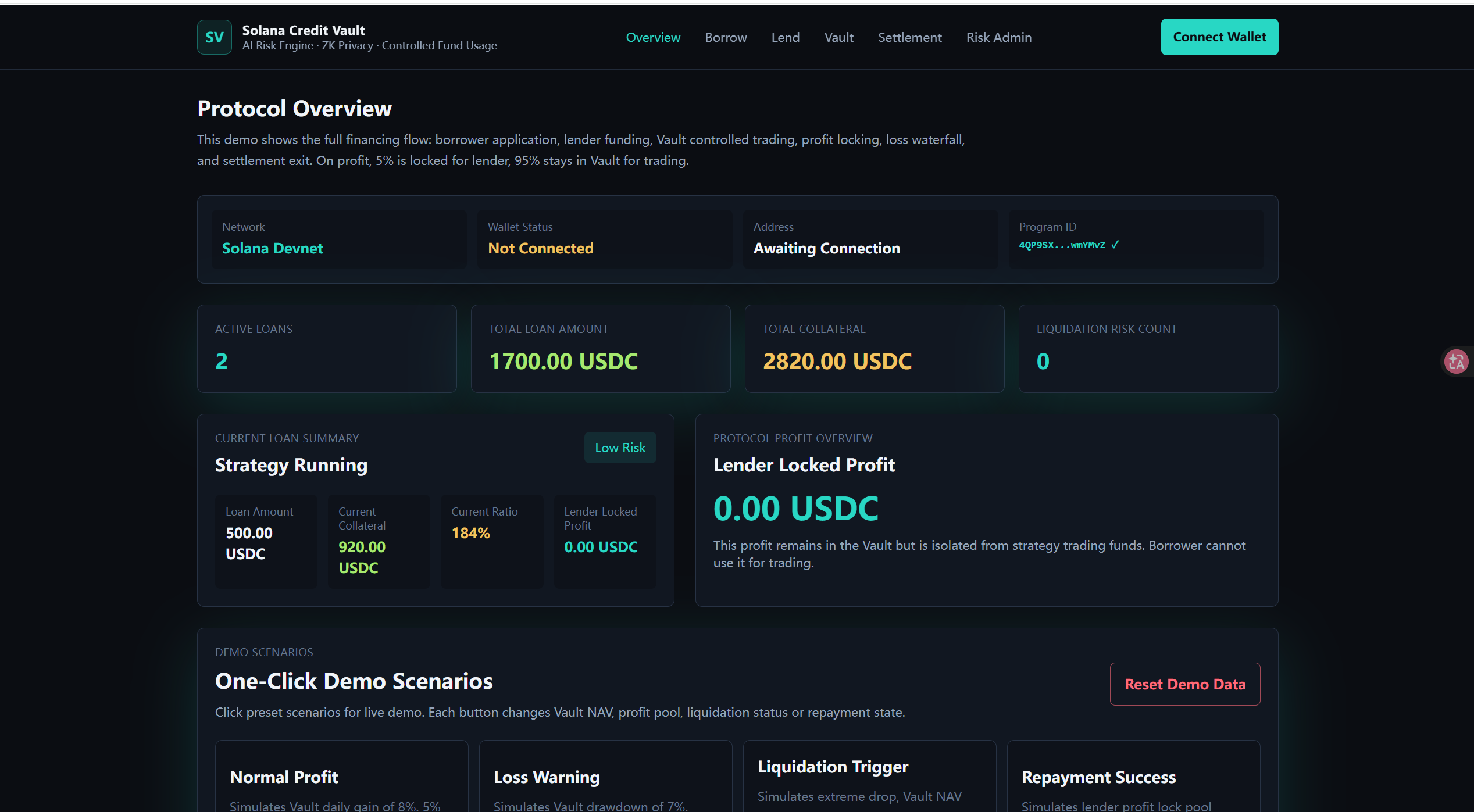1474x812 pixels.
Task: Click the Solana Credit Vault title
Action: pos(304,30)
